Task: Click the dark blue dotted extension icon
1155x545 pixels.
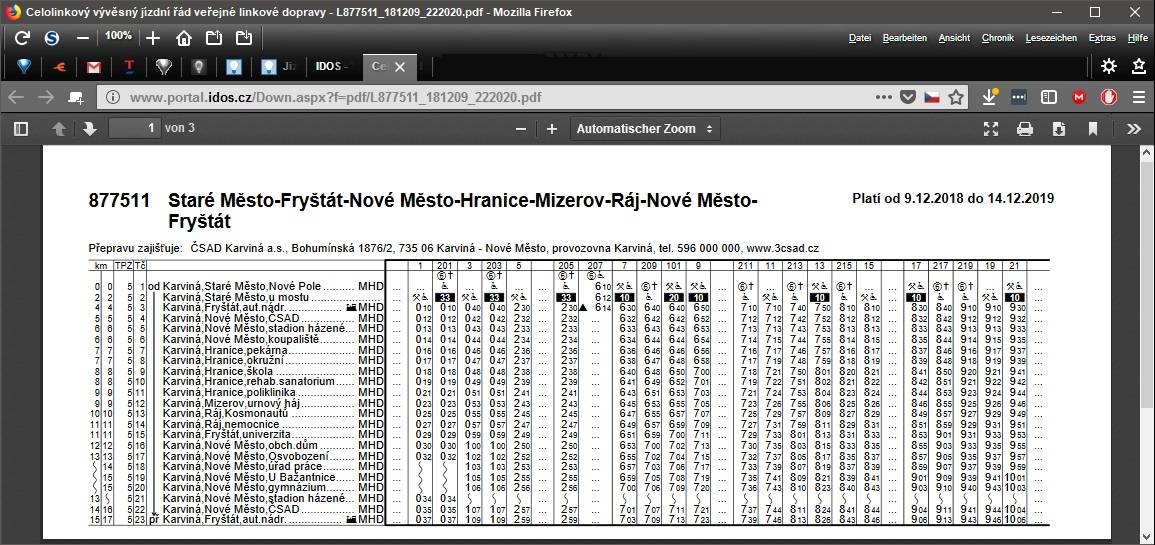Action: [1019, 97]
